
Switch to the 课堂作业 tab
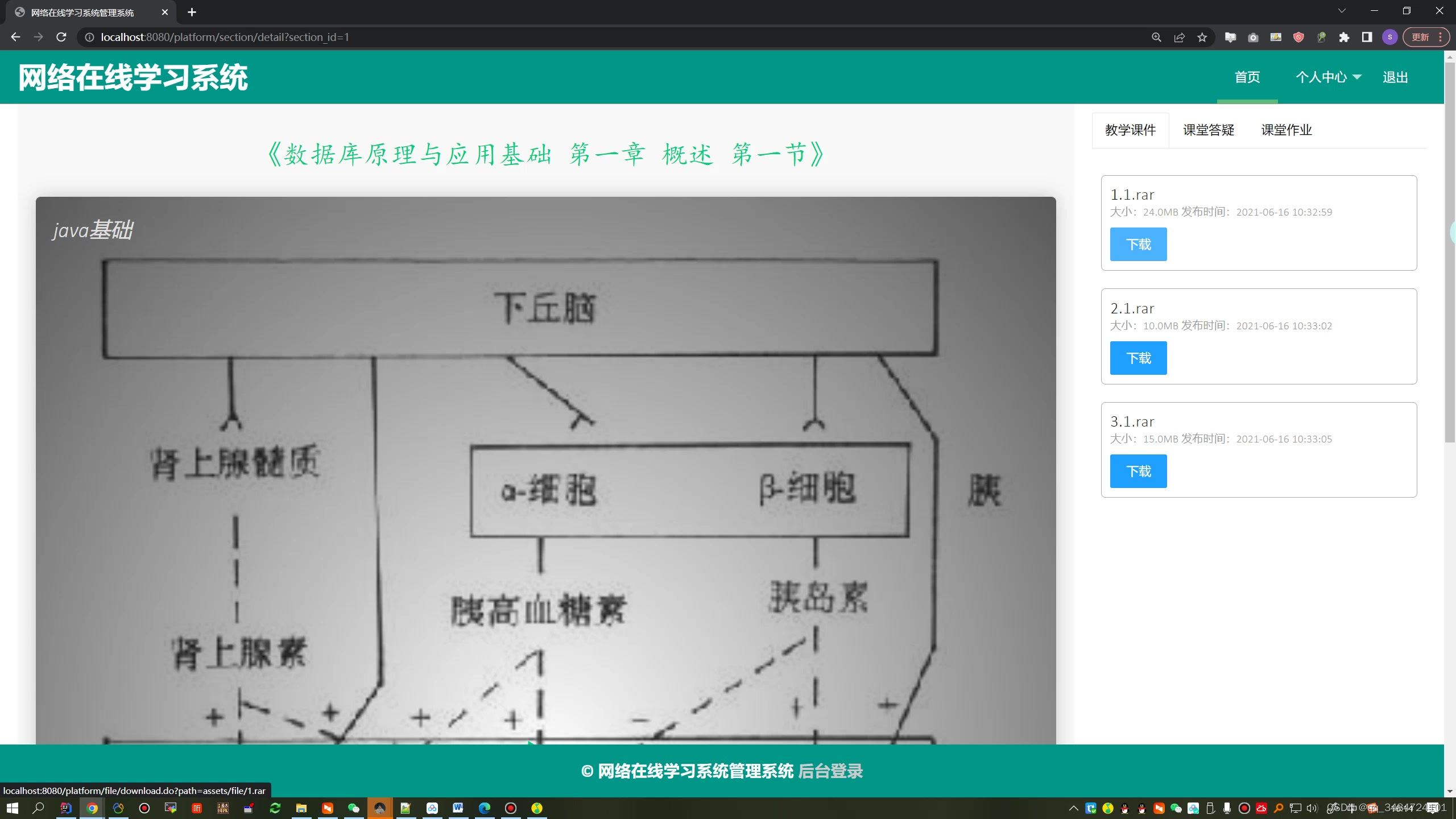click(x=1287, y=130)
